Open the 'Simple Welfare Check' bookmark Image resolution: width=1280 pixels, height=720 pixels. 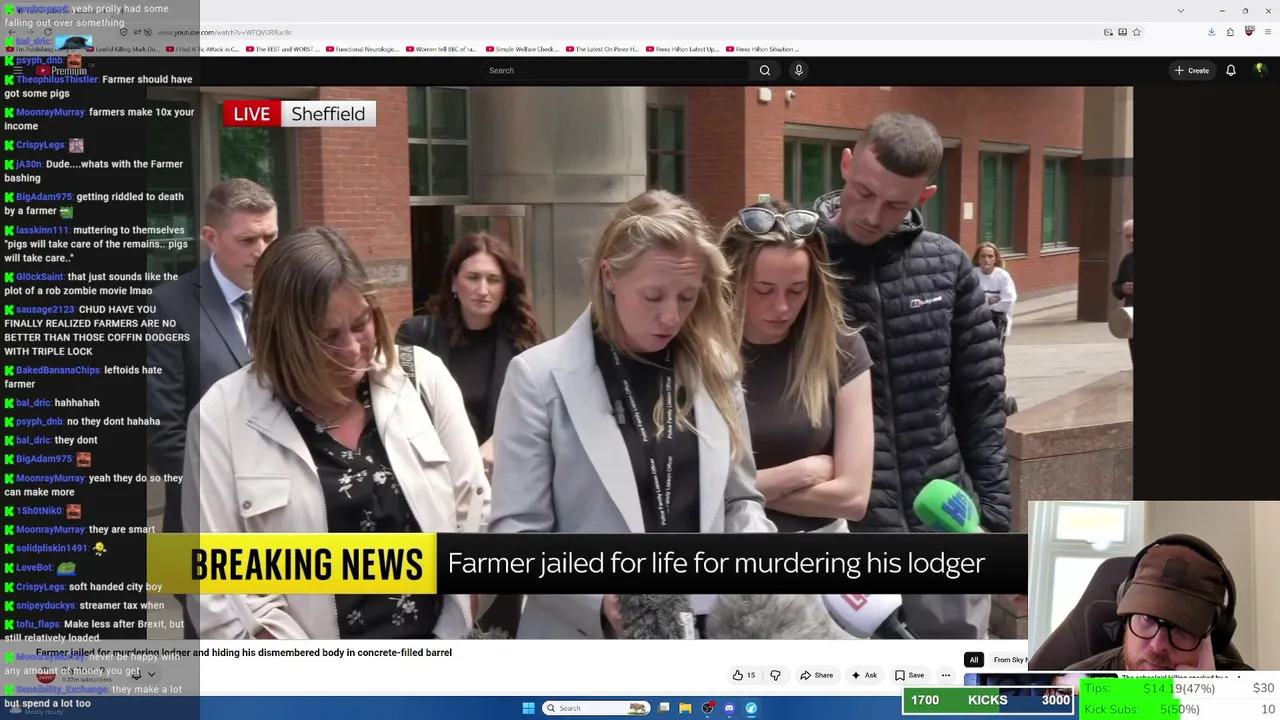tap(522, 49)
